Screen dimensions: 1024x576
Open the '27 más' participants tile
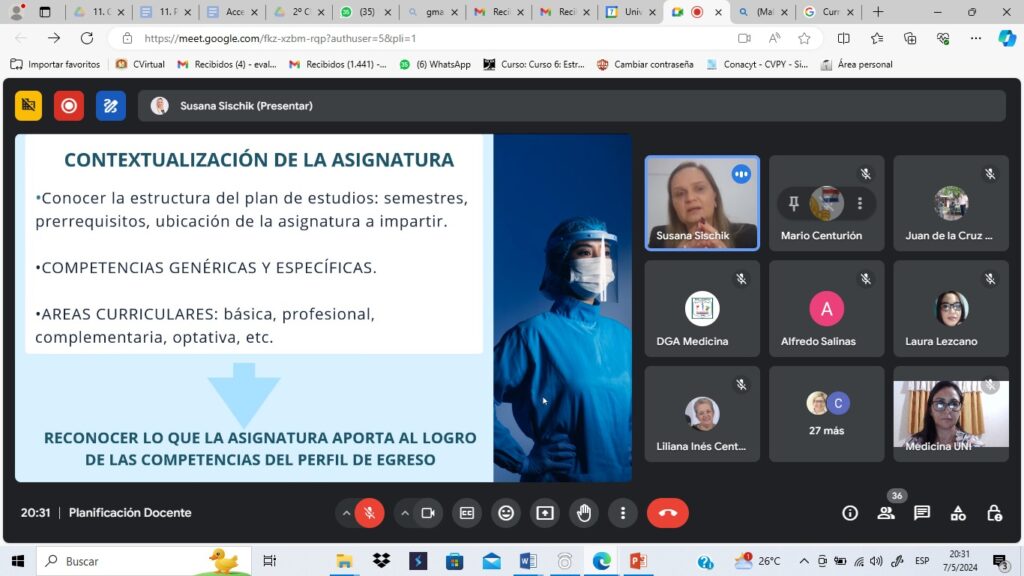(826, 413)
